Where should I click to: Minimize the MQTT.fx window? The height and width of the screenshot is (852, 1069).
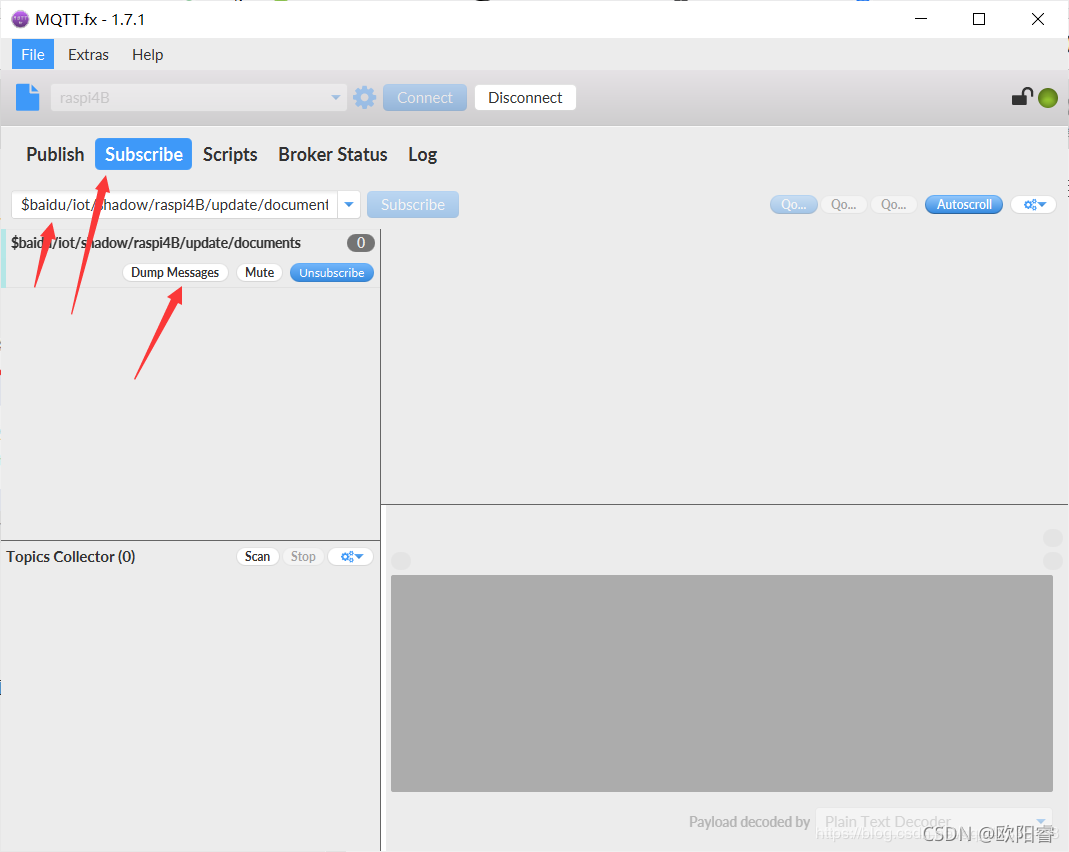point(921,19)
